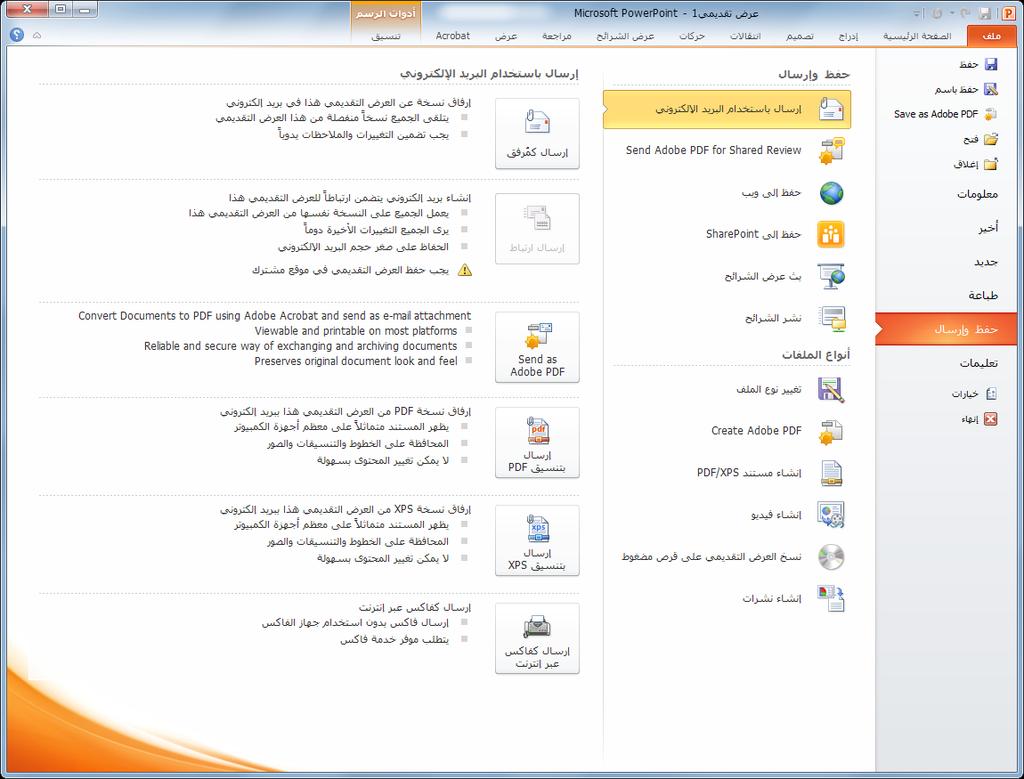The image size is (1024, 779).
Task: Open quick access toolbar customize dropdown
Action: click(x=916, y=13)
